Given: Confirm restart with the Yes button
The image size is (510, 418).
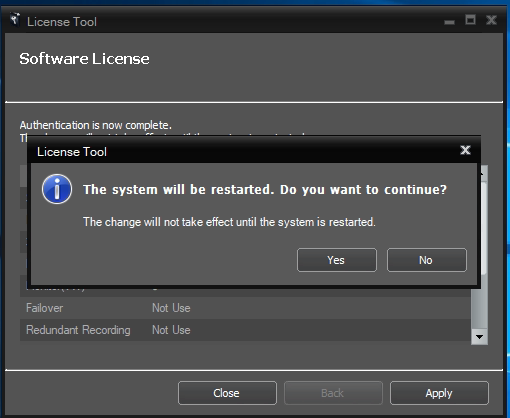Looking at the screenshot, I should click(x=337, y=260).
